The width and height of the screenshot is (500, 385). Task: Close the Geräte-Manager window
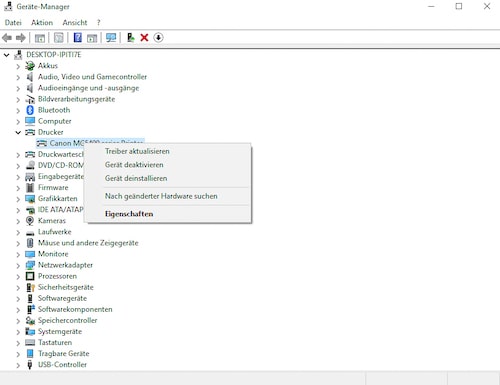coord(487,6)
